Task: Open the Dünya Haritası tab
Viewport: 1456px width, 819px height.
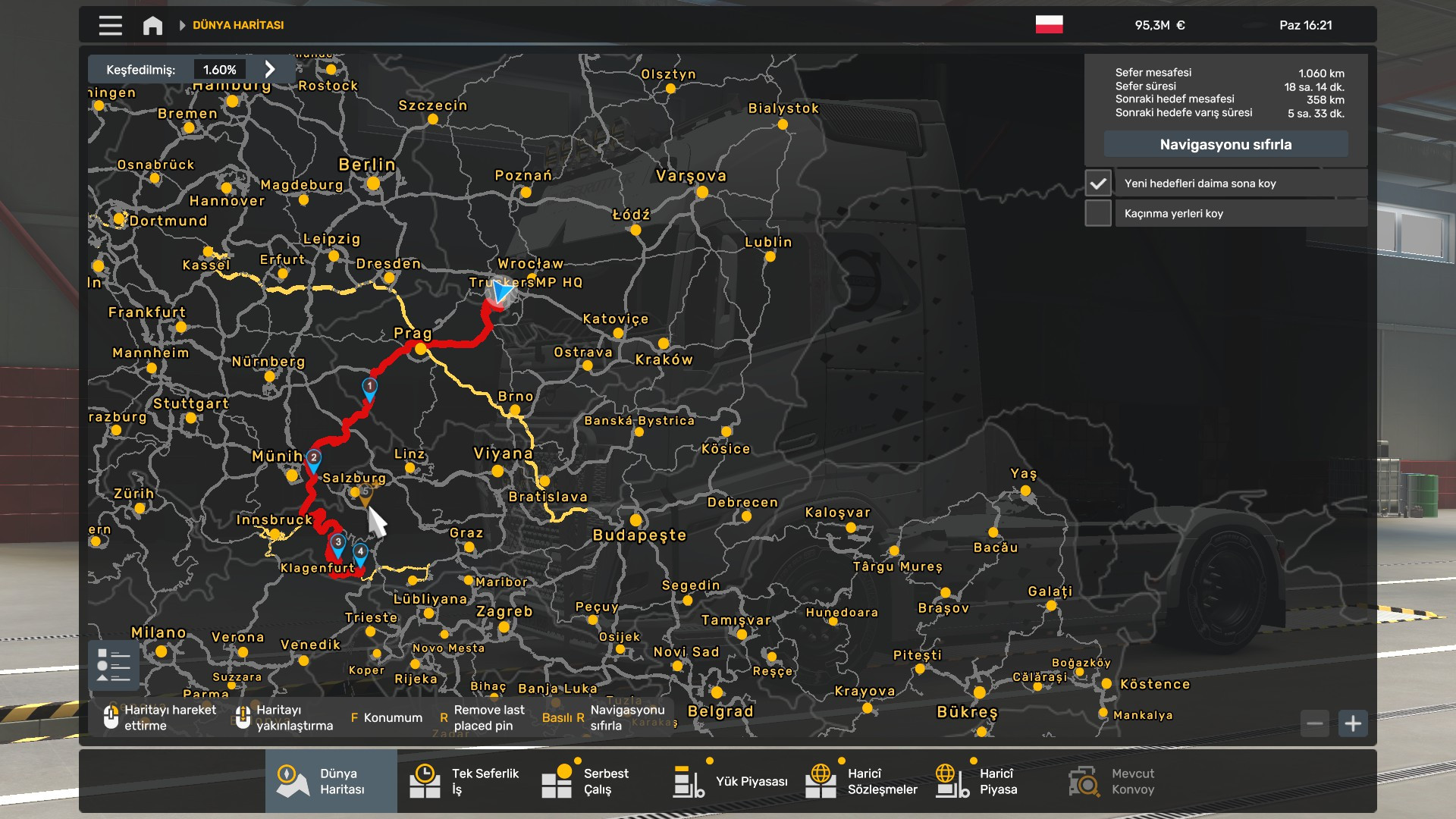Action: (331, 781)
